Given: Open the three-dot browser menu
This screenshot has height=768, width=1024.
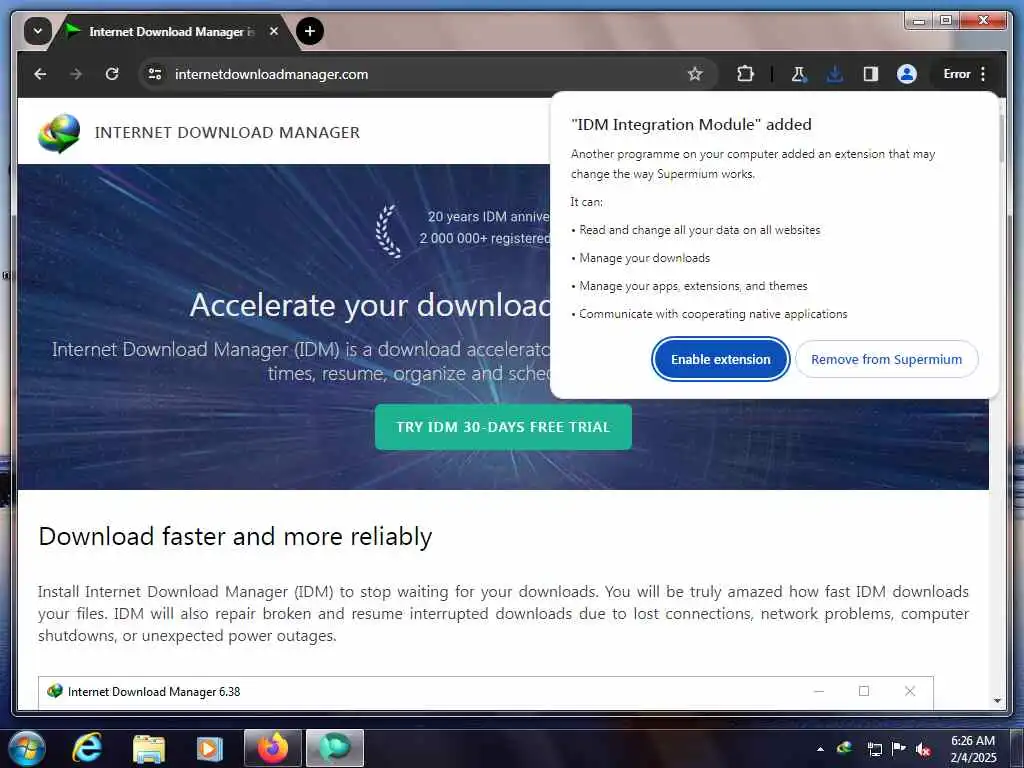Looking at the screenshot, I should [983, 74].
